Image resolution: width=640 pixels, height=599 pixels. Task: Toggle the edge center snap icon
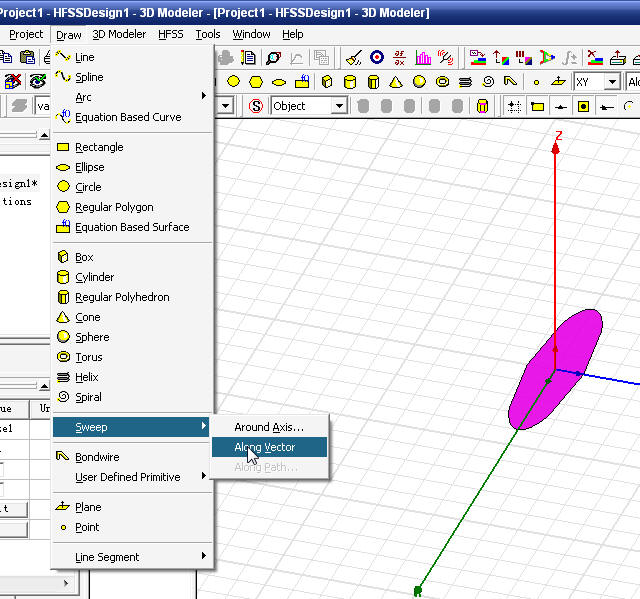coord(561,107)
